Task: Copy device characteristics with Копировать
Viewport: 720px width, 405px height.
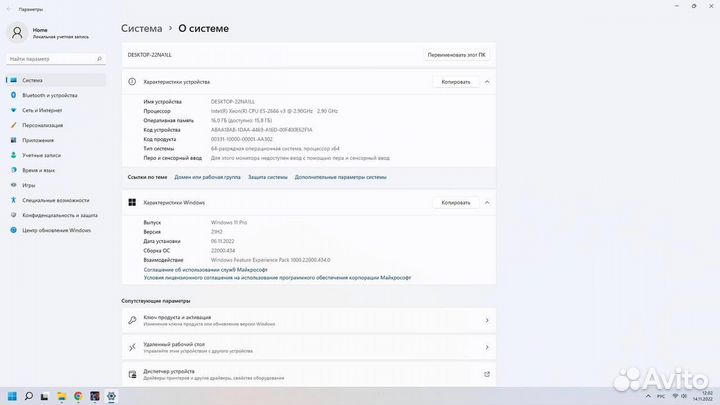Action: [x=456, y=82]
